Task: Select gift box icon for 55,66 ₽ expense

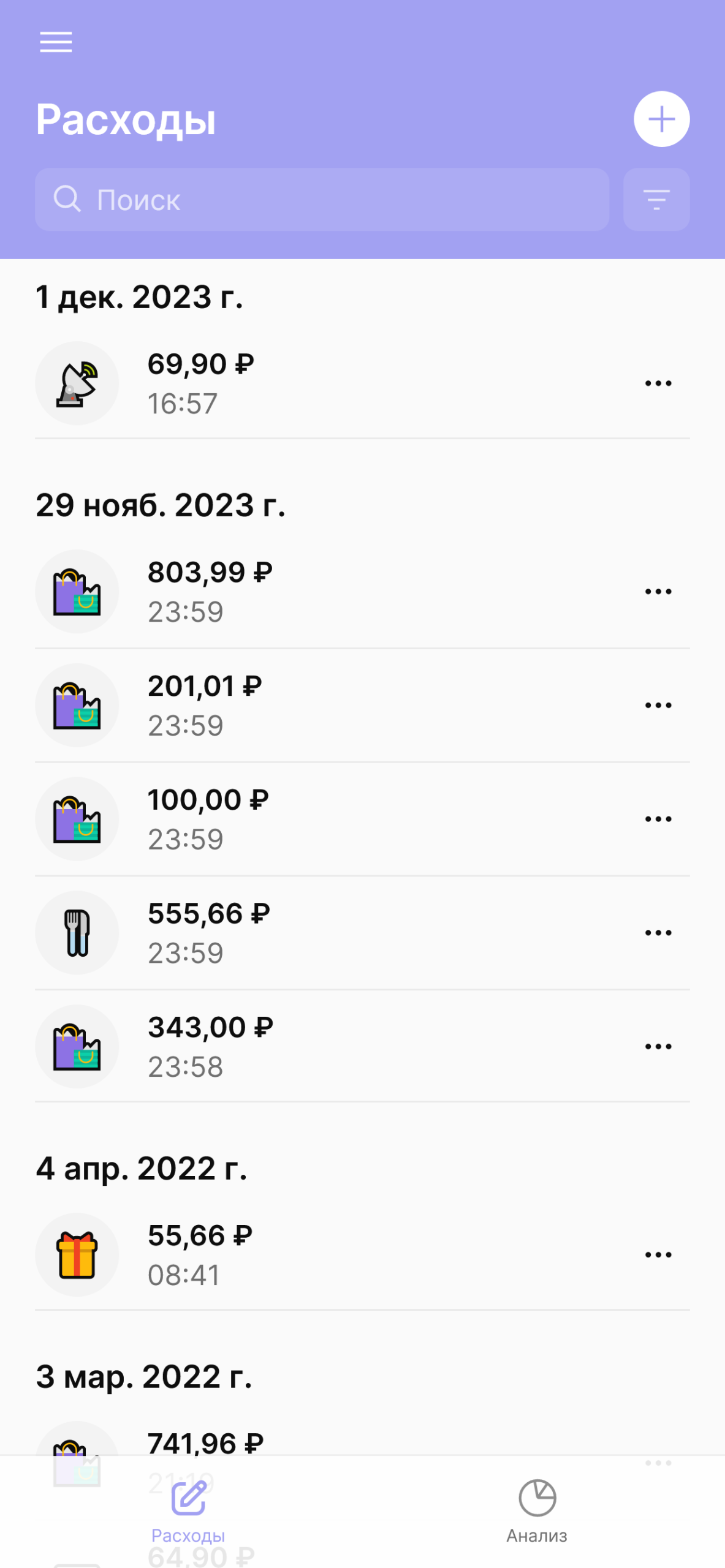Action: [77, 1255]
